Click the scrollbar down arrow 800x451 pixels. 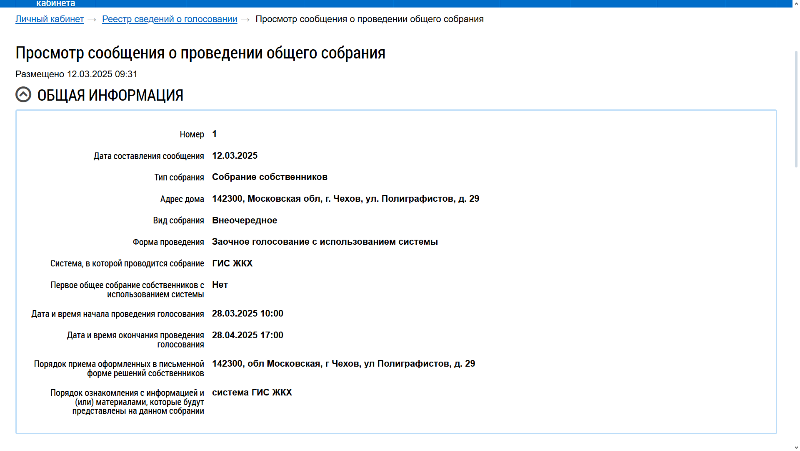[x=796, y=447]
